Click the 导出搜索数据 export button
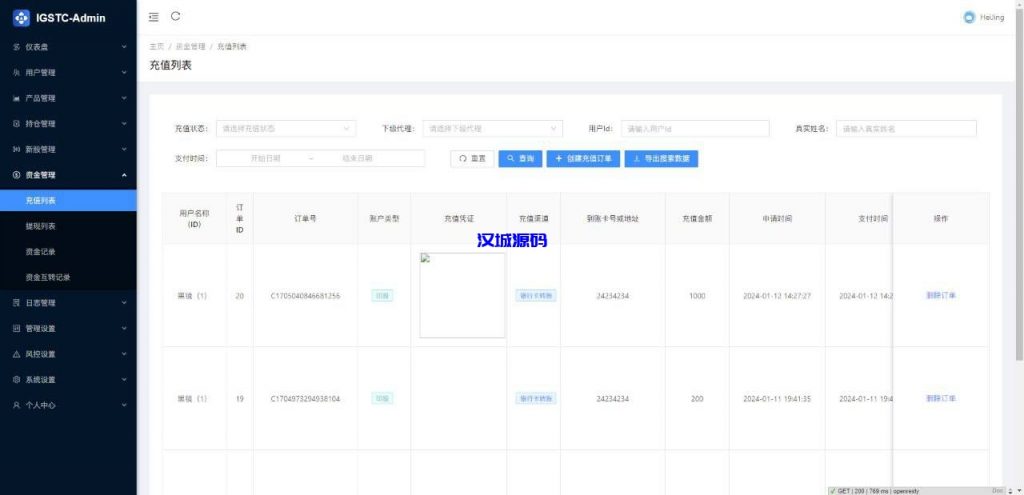Screen dimensions: 1024x495 661,158
